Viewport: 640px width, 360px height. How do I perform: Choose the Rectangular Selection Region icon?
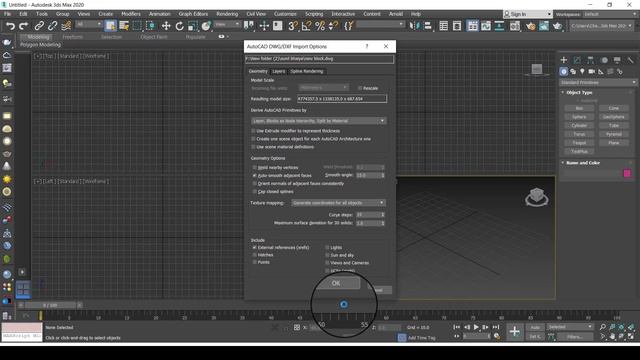137,26
